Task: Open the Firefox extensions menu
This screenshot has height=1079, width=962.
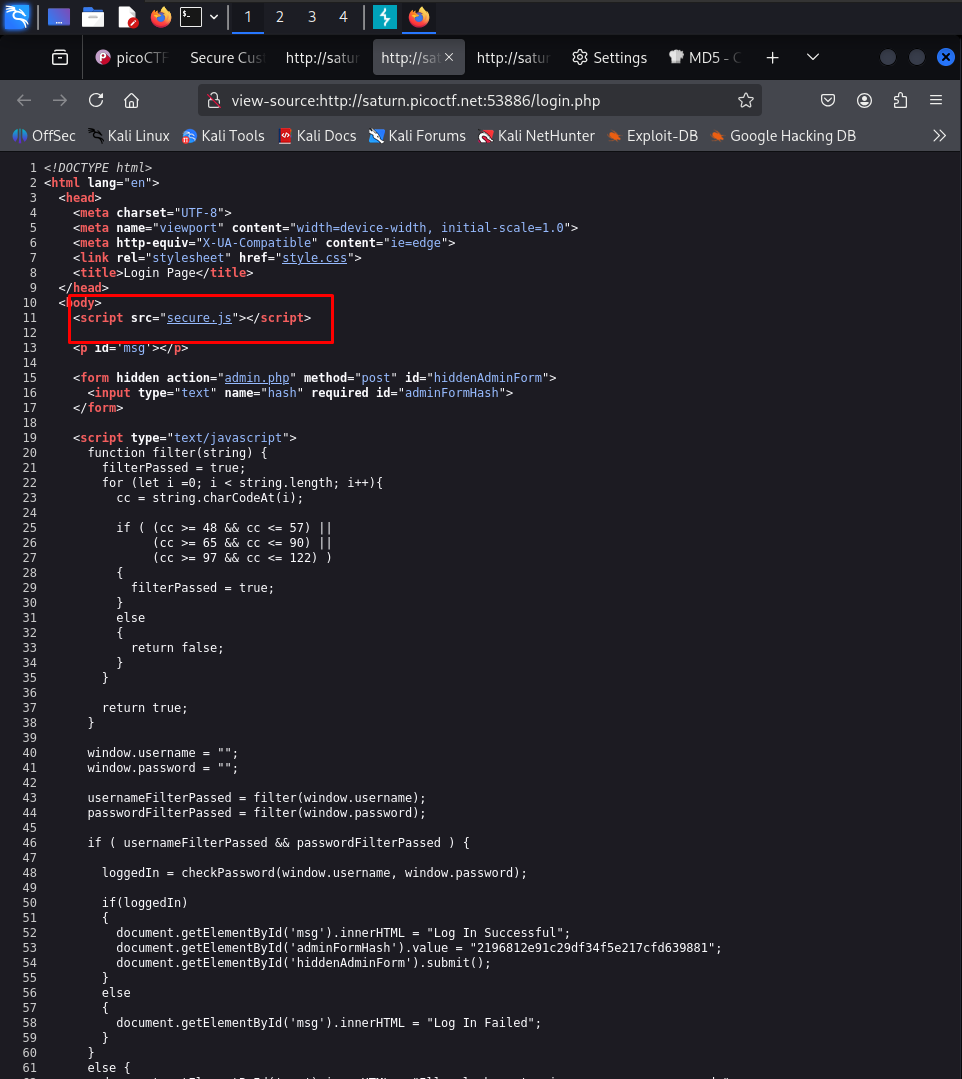Action: point(900,100)
